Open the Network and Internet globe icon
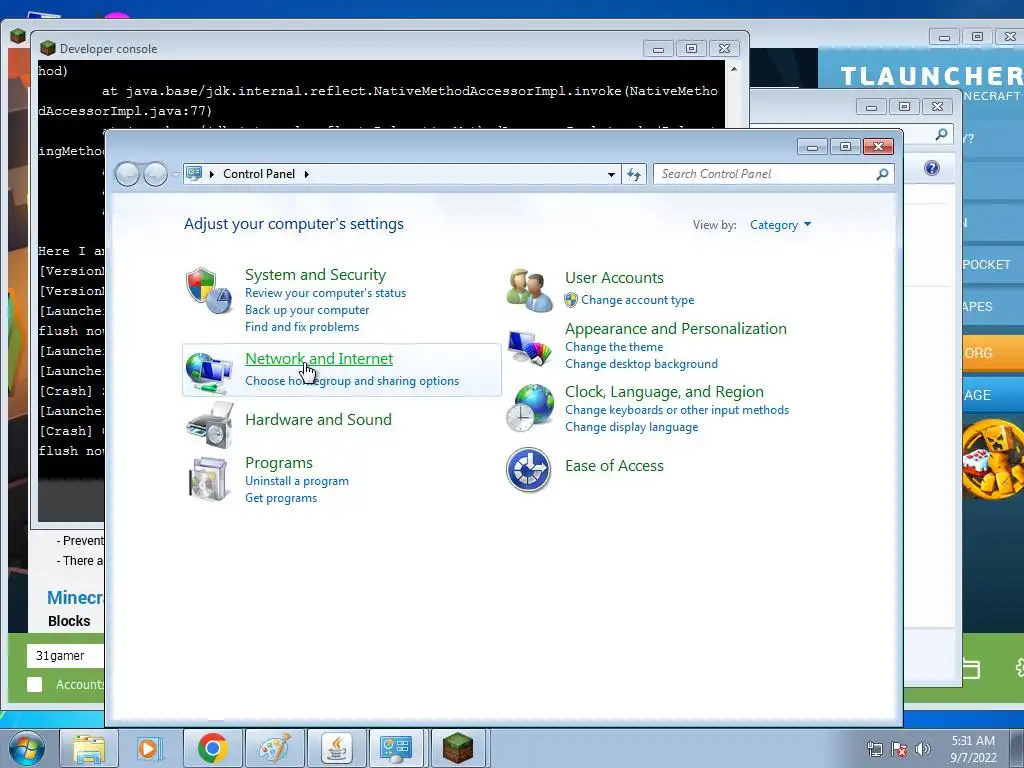Viewport: 1024px width, 768px height. (208, 372)
